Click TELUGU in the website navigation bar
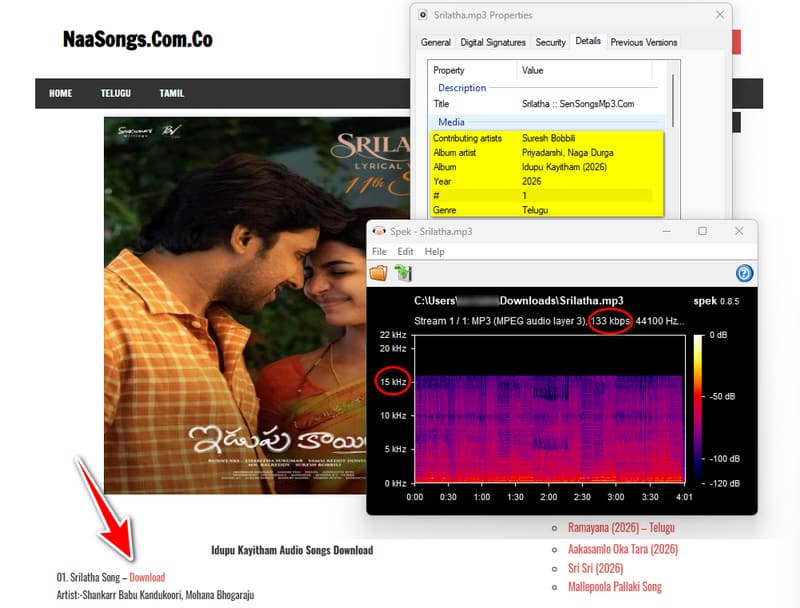The width and height of the screenshot is (800, 608). tap(115, 93)
